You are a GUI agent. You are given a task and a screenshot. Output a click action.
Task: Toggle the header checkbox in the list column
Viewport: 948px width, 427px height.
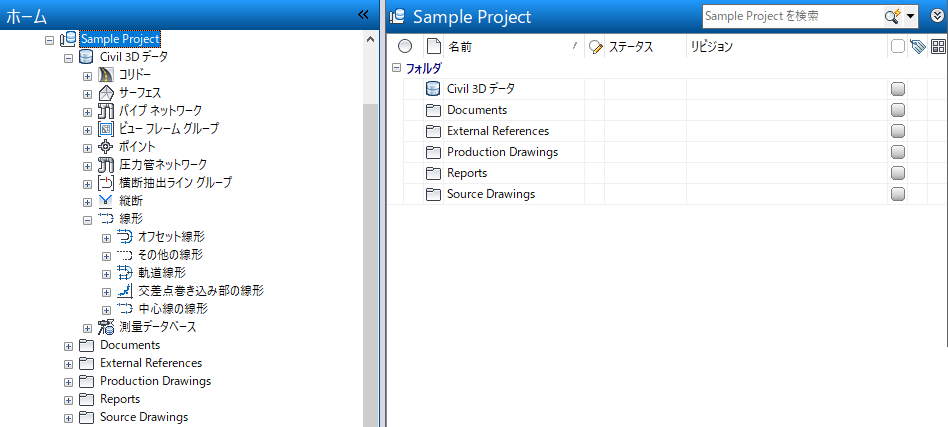897,46
